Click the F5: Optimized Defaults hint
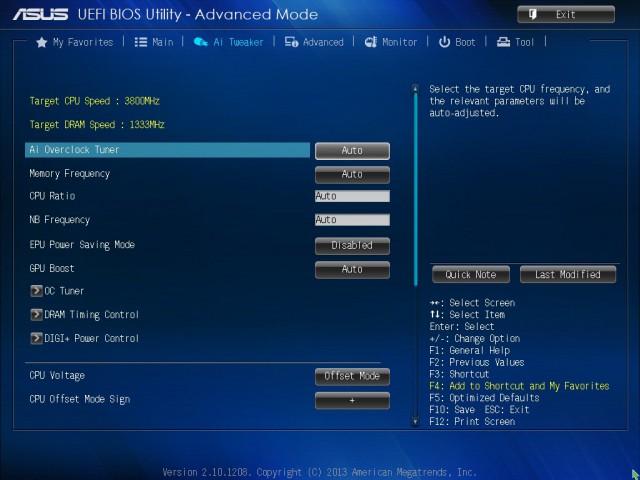 (x=484, y=398)
